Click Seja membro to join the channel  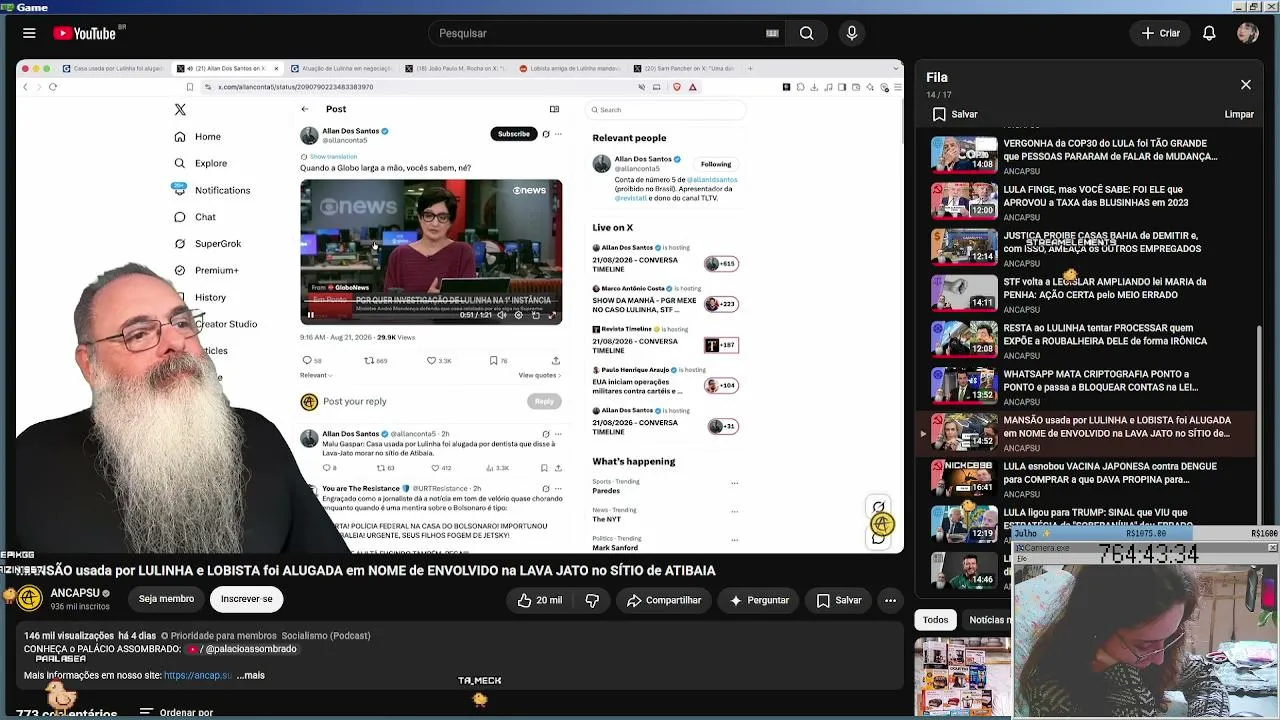[166, 599]
